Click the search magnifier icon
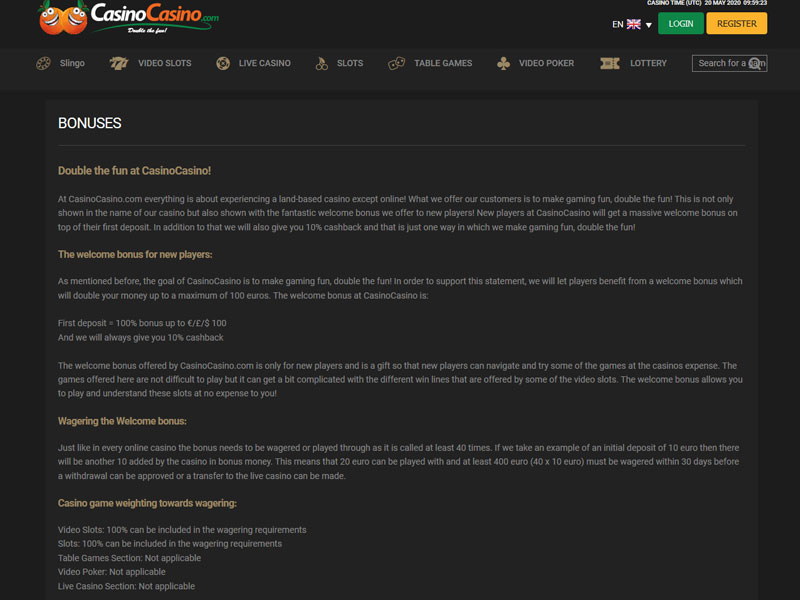 (x=755, y=63)
